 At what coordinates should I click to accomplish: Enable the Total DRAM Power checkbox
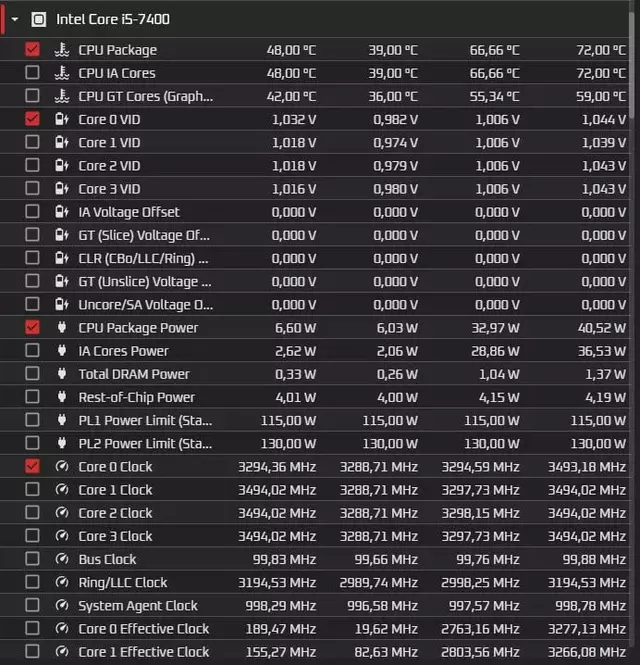pos(32,373)
